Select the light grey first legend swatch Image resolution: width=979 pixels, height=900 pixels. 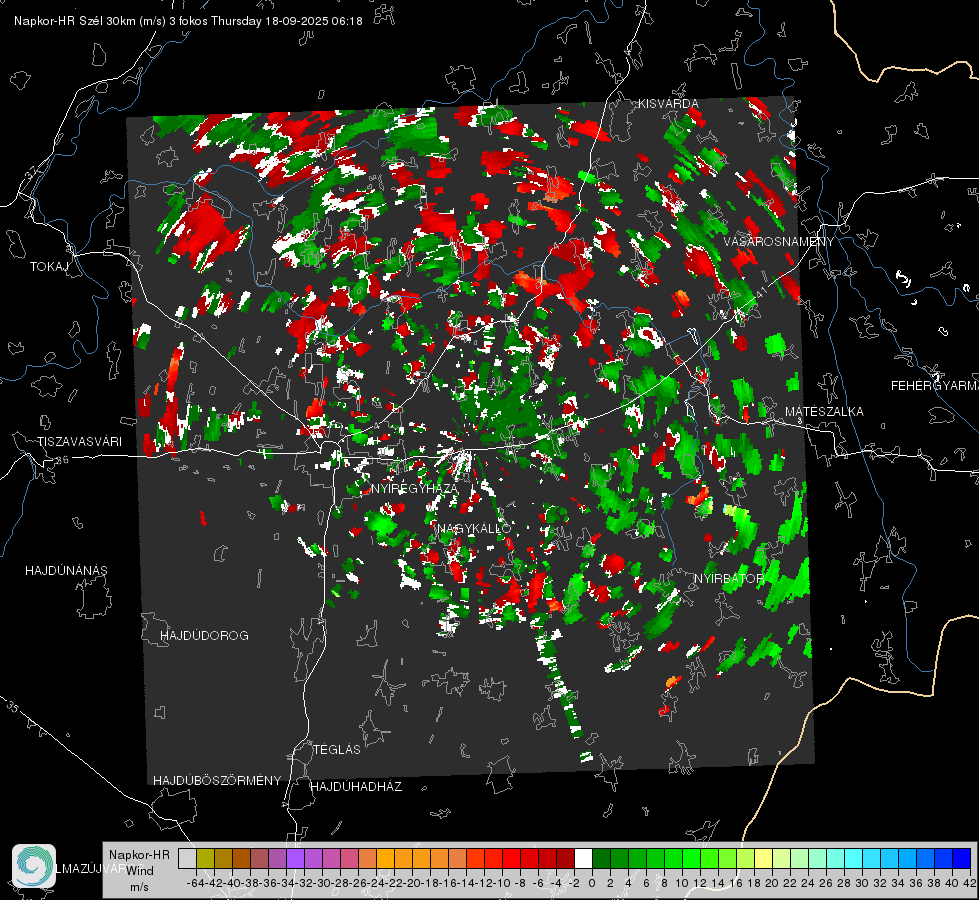(187, 859)
